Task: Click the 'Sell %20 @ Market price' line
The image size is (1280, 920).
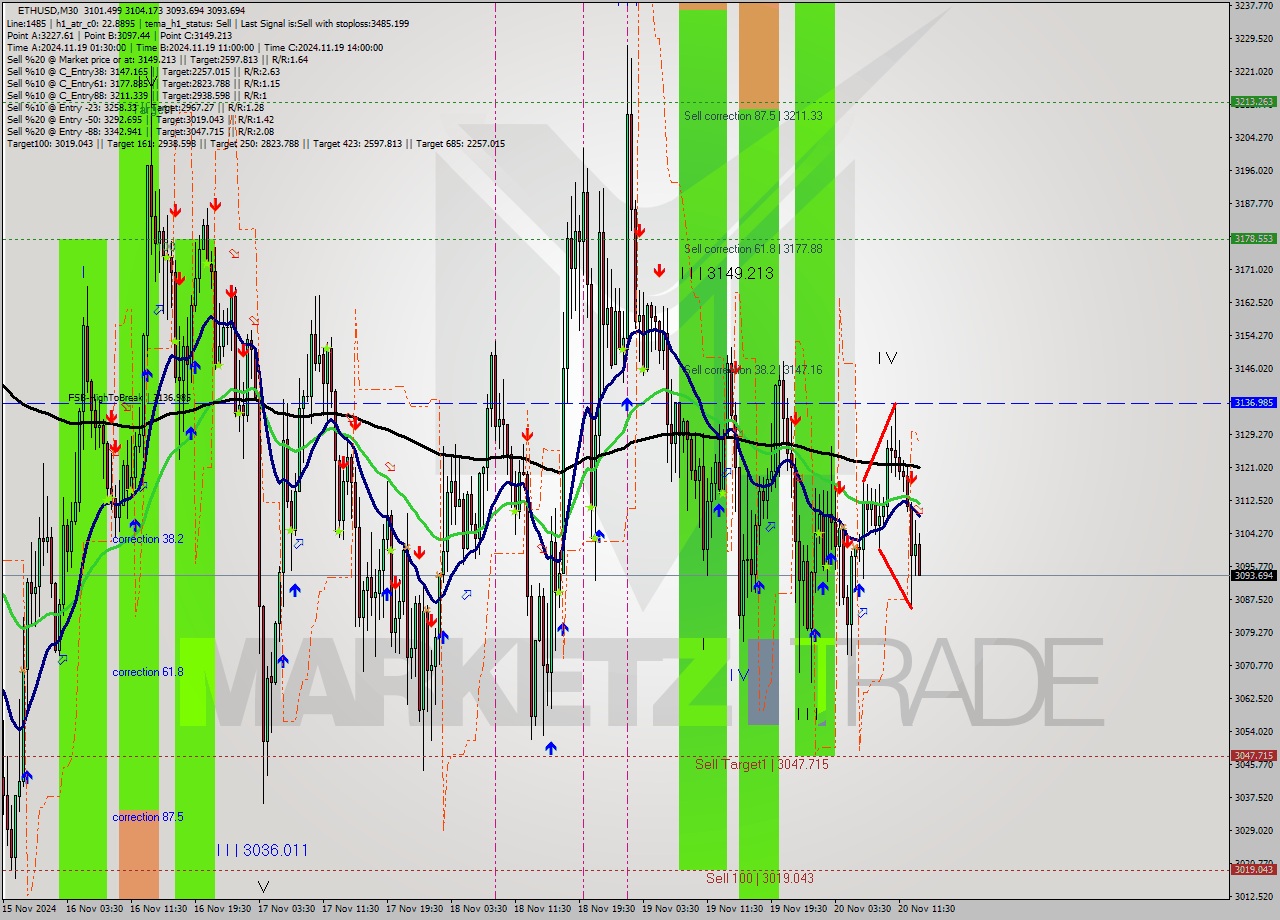Action: pyautogui.click(x=157, y=59)
